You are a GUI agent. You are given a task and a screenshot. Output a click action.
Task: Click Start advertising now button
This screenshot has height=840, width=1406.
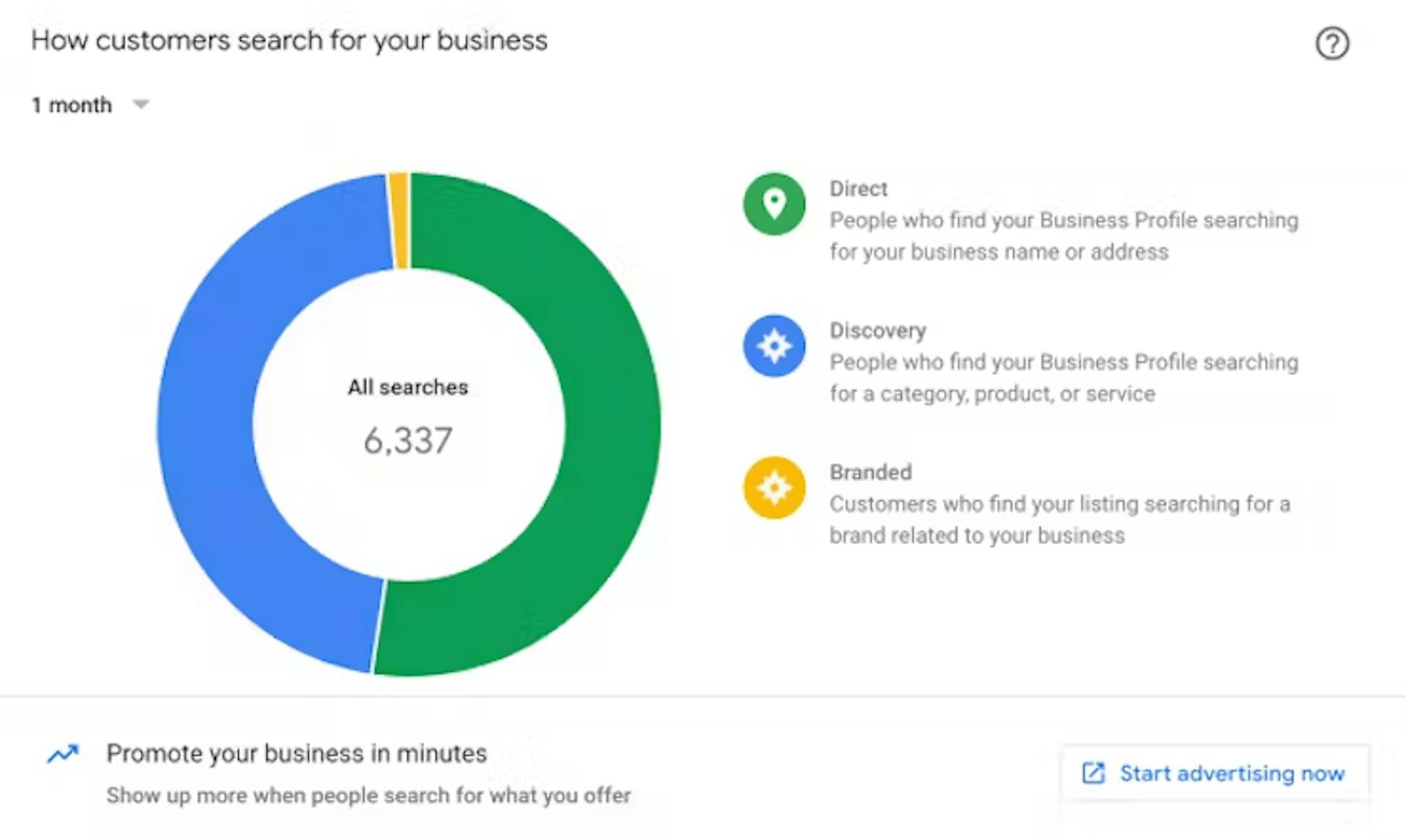click(x=1215, y=773)
